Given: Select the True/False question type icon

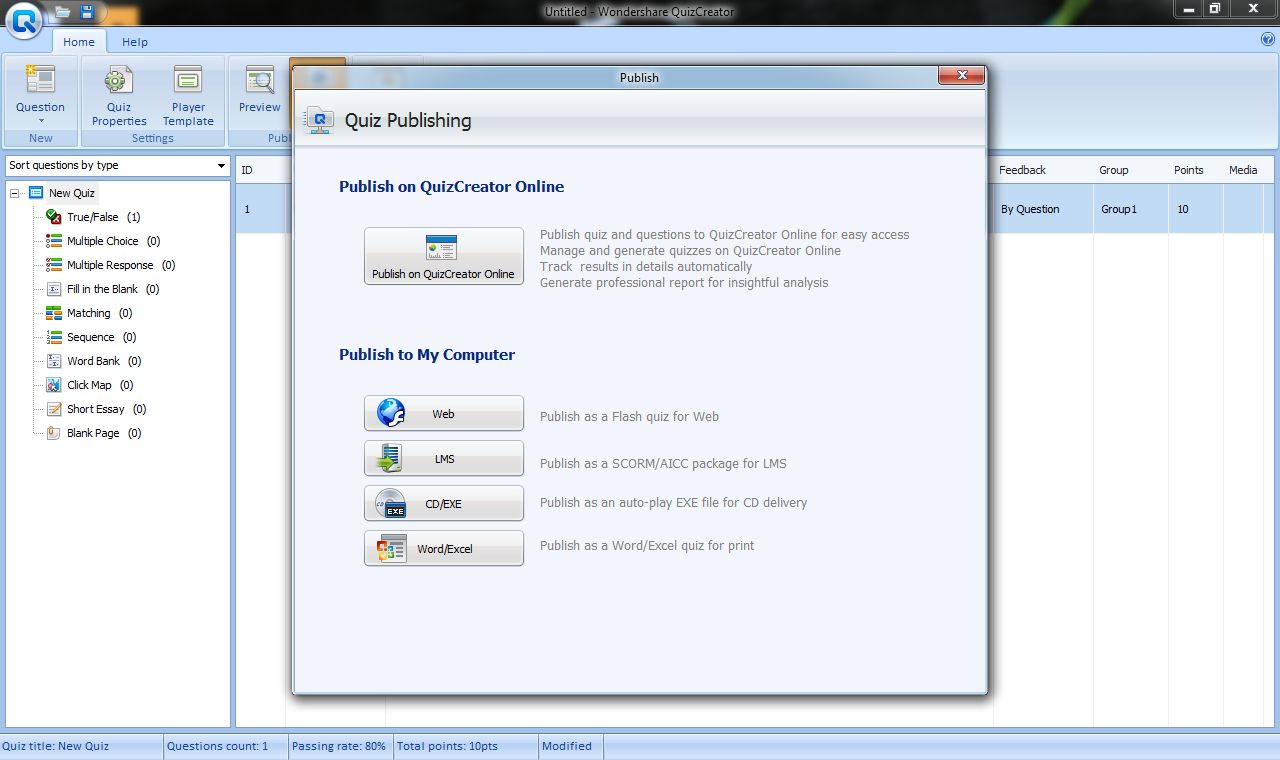Looking at the screenshot, I should pos(54,217).
